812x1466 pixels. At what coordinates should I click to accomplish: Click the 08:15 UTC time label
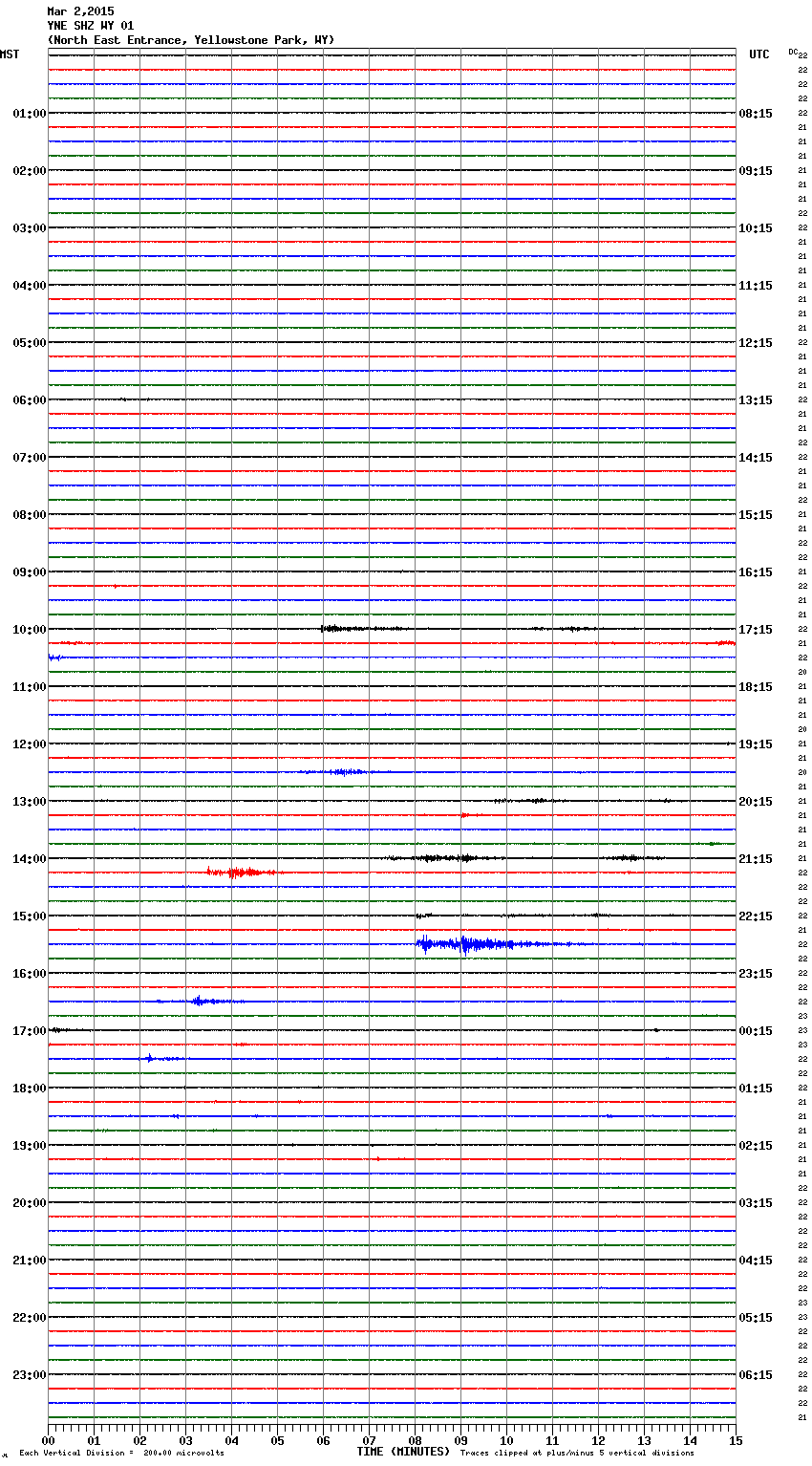(x=756, y=114)
